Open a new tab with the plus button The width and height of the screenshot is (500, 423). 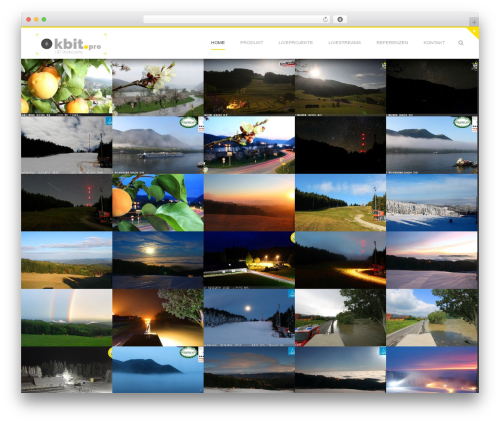click(474, 22)
